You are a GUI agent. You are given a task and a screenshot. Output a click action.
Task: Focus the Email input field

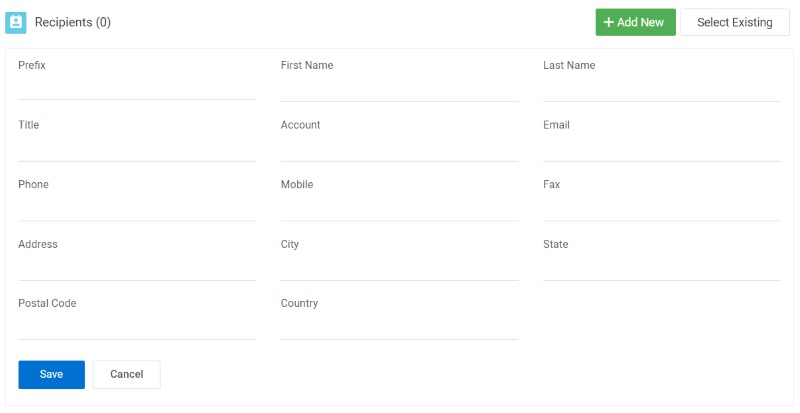point(662,149)
